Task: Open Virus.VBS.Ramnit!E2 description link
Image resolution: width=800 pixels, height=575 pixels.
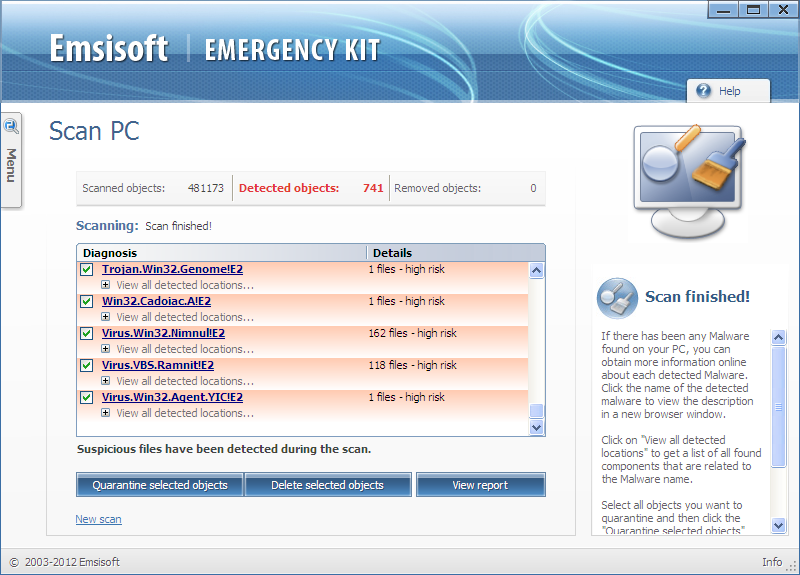Action: pos(158,365)
